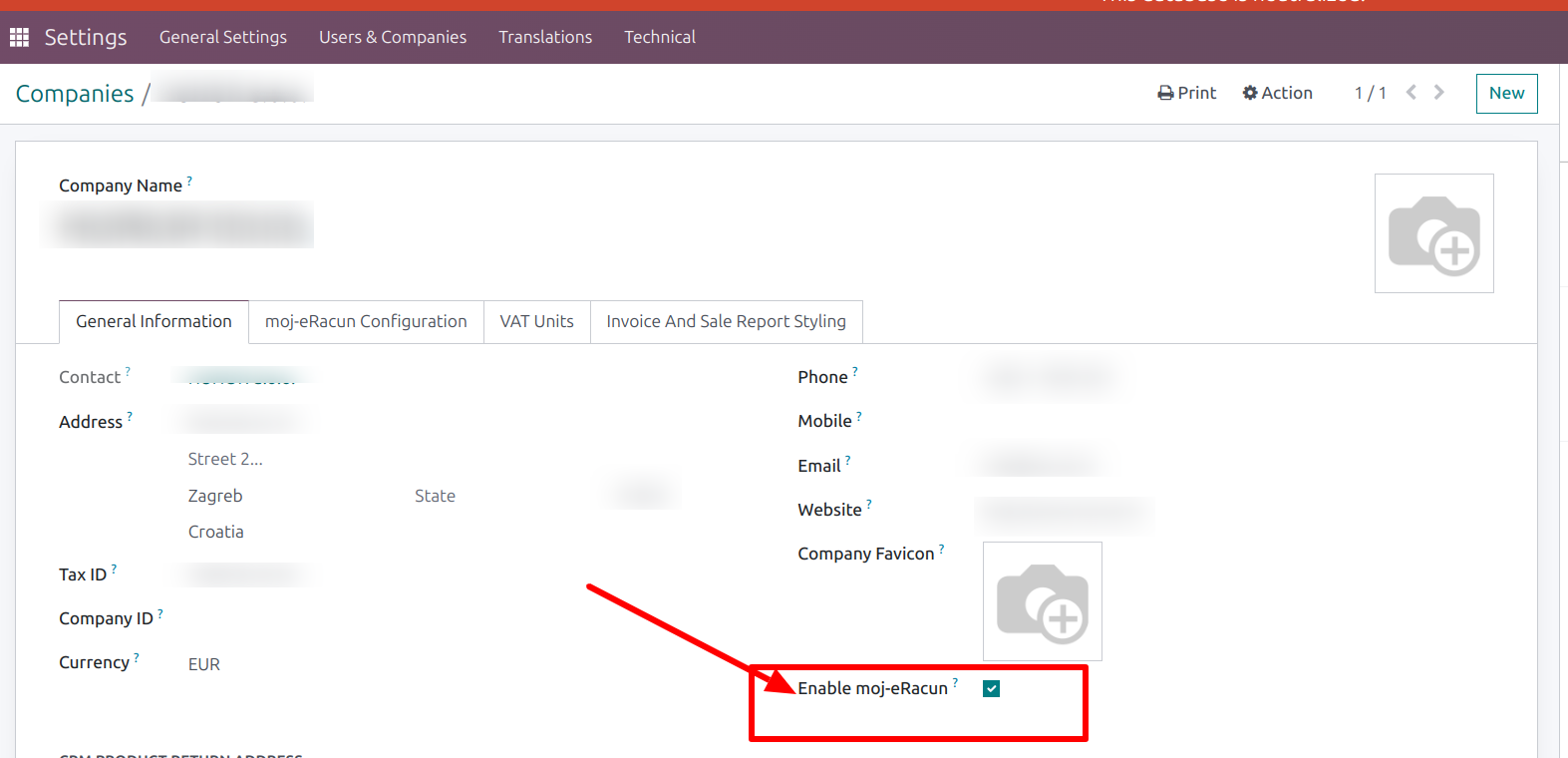
Task: Open General Settings menu
Action: [x=223, y=38]
